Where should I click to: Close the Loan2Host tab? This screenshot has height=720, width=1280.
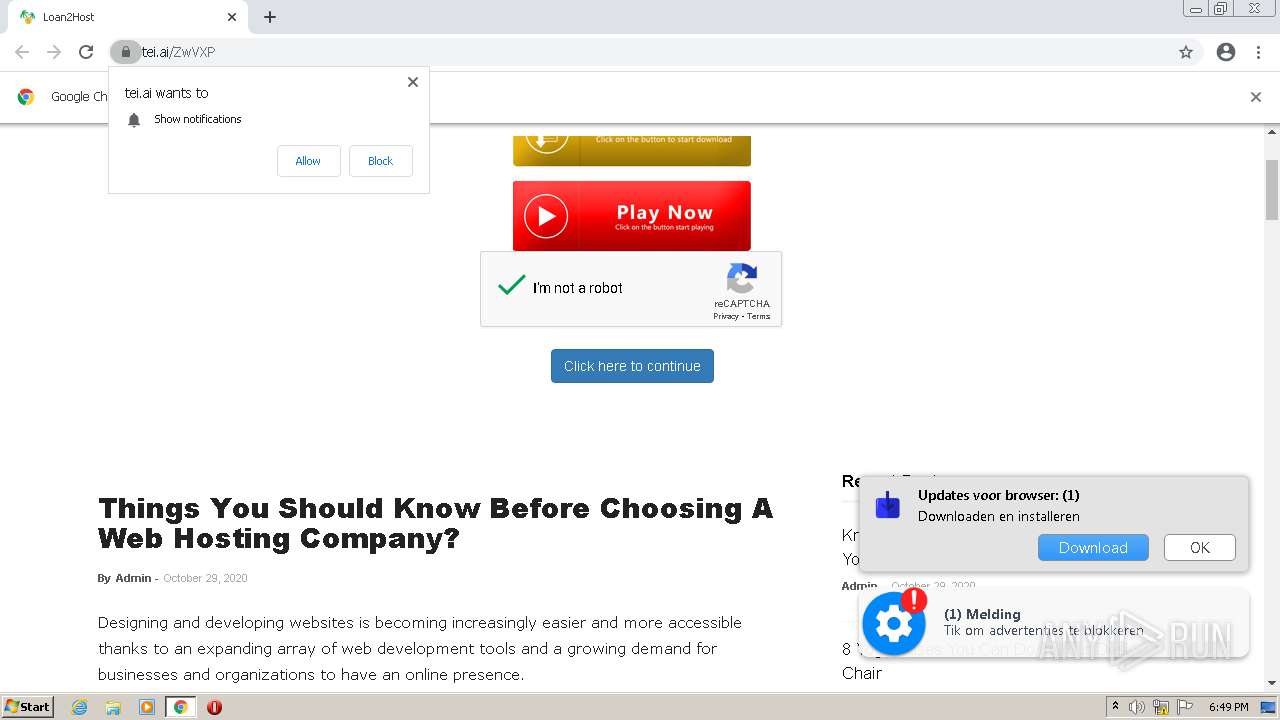pyautogui.click(x=232, y=17)
